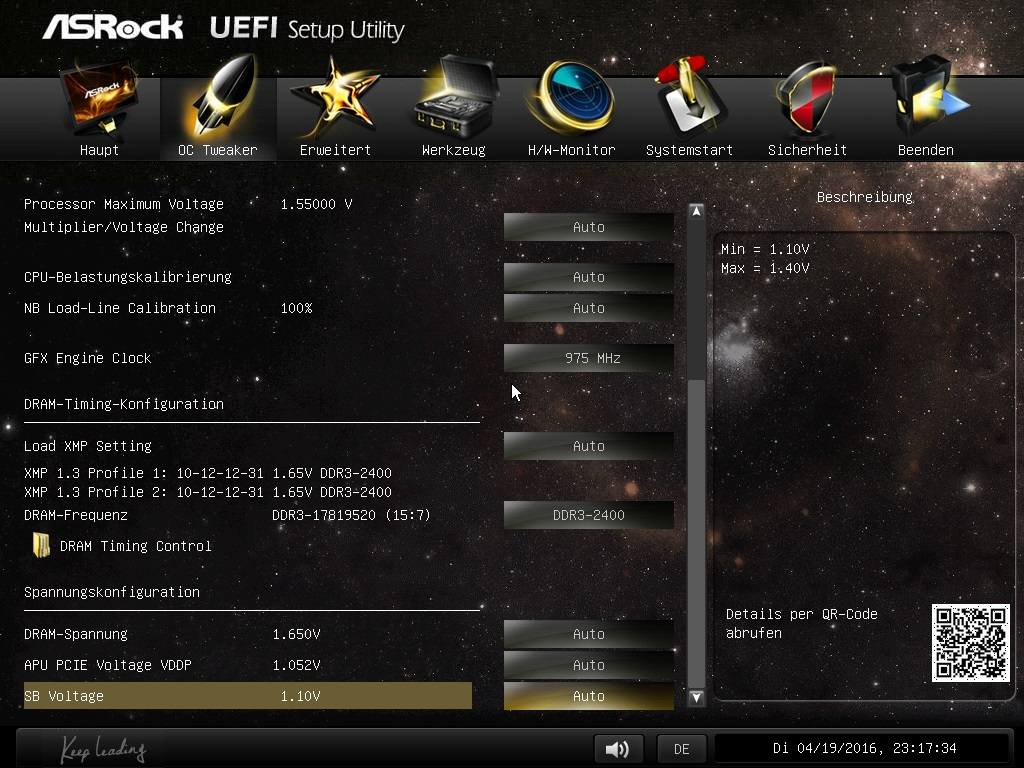Click the scrollbar down arrow
The height and width of the screenshot is (768, 1024).
click(x=696, y=697)
